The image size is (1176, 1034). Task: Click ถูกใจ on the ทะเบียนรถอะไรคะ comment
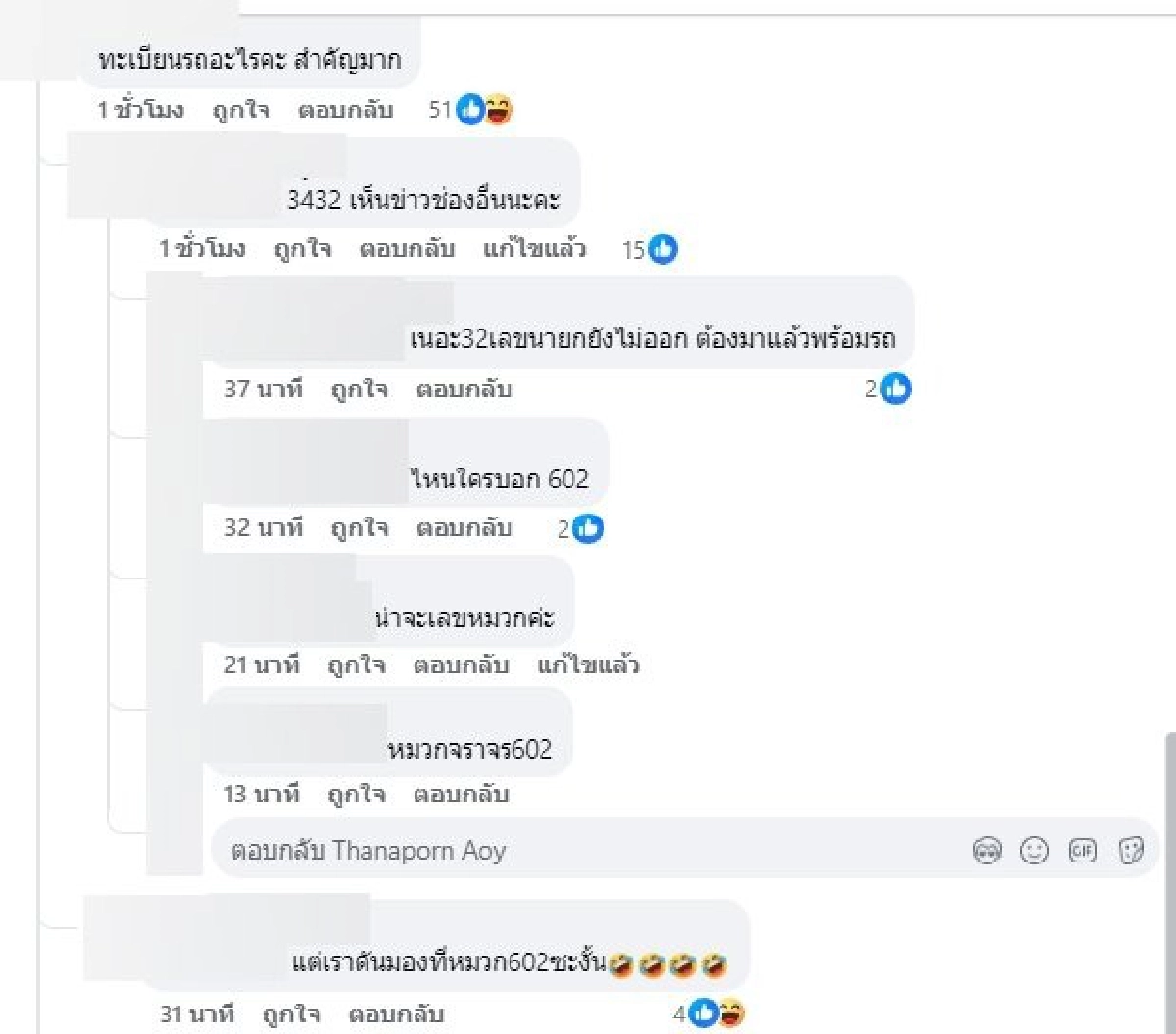(241, 110)
